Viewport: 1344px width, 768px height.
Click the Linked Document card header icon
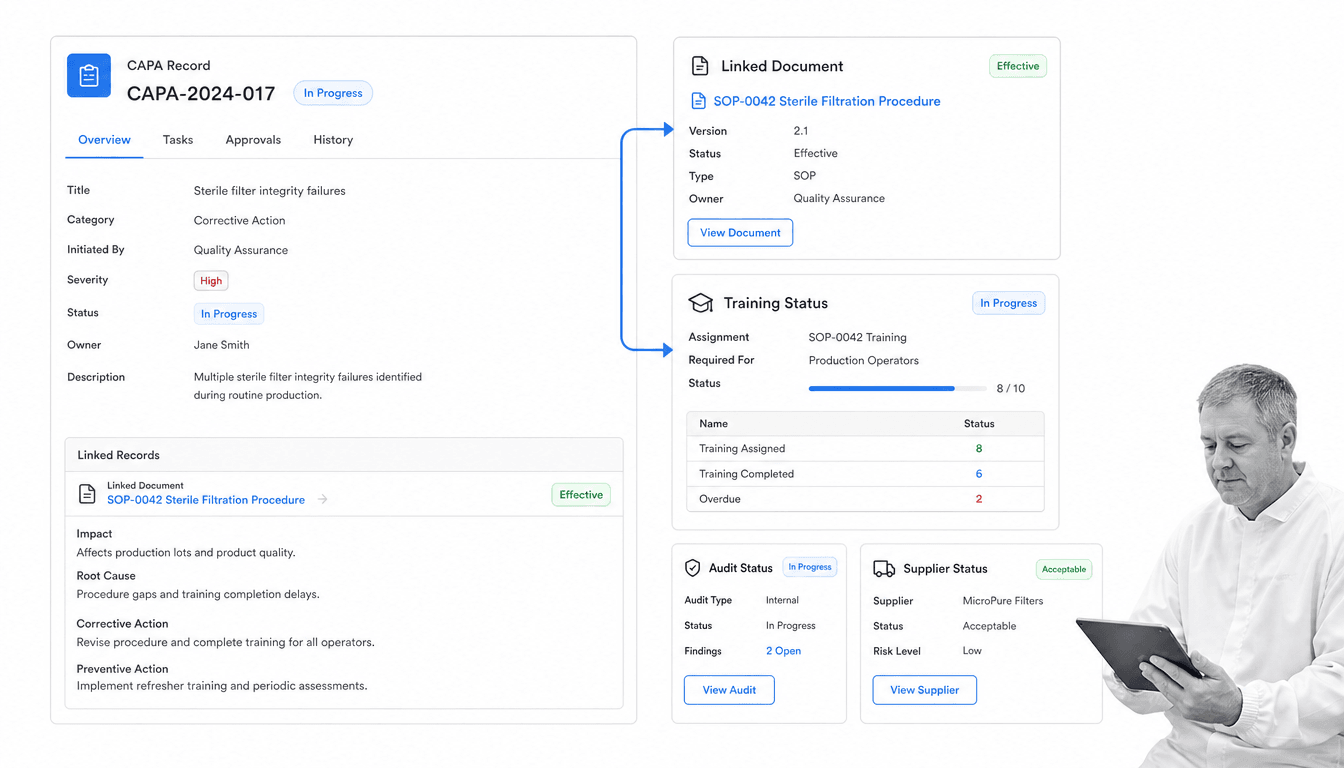(x=700, y=66)
